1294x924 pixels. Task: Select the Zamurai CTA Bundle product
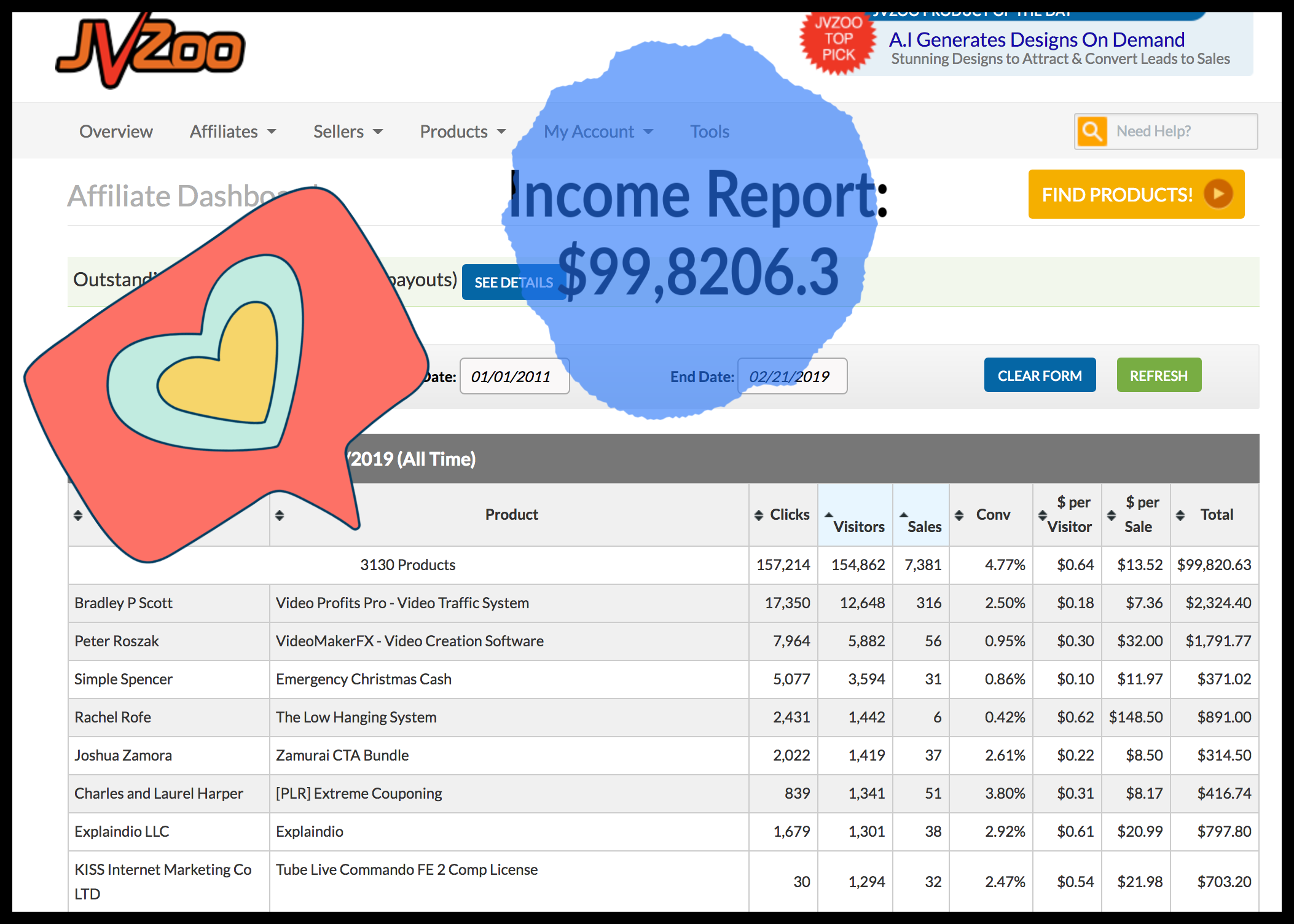[x=509, y=755]
